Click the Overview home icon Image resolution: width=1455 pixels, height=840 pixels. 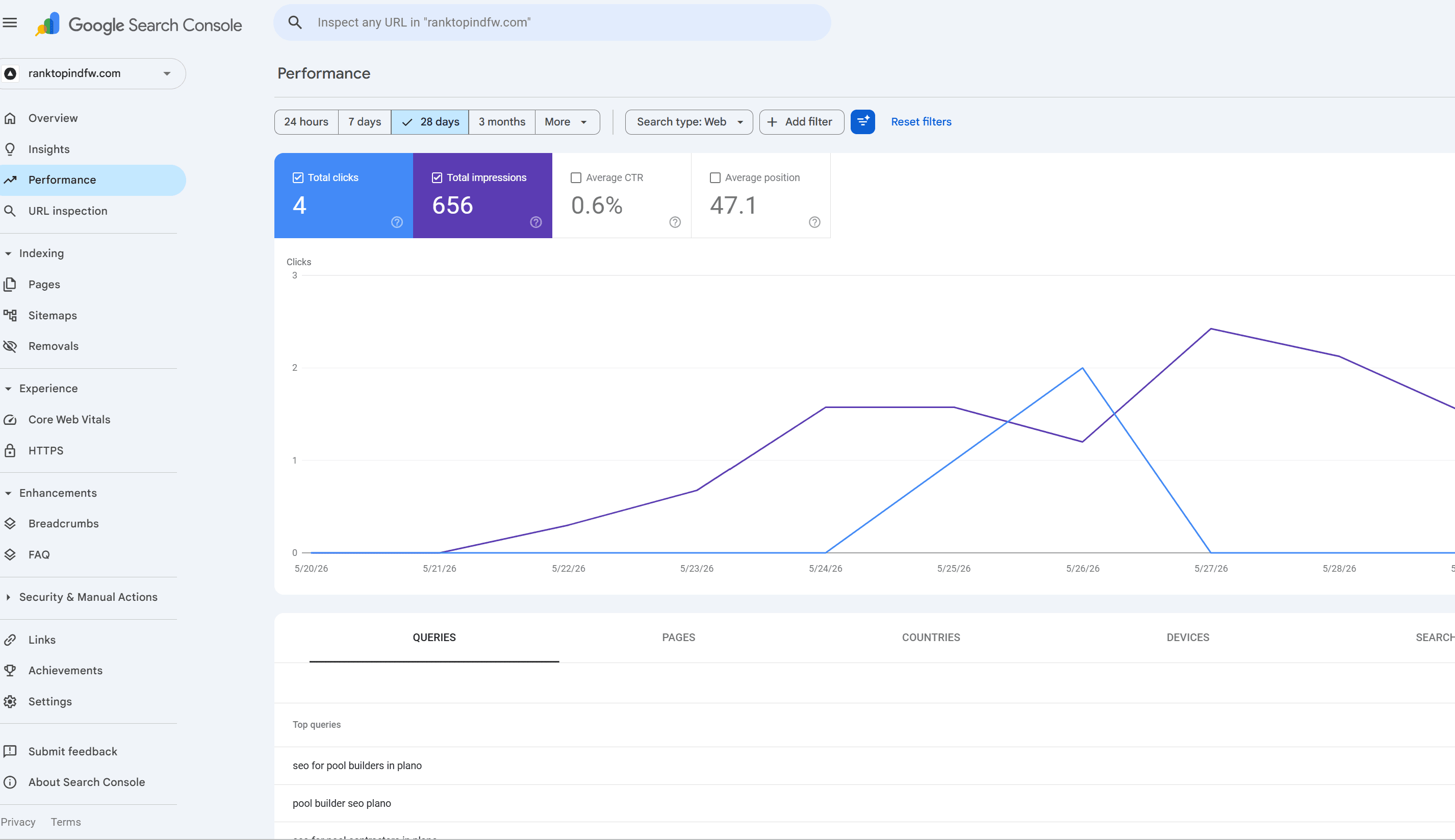[10, 118]
